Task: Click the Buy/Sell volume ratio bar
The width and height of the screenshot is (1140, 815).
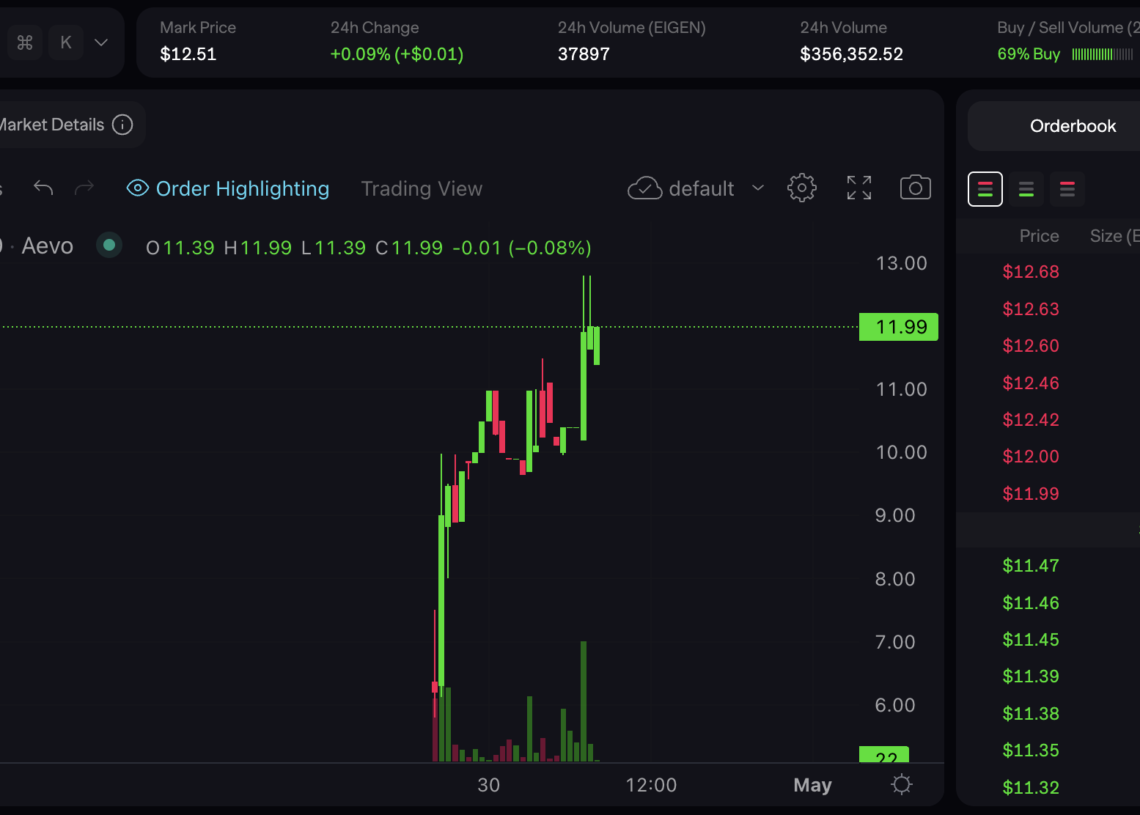Action: 1100,55
